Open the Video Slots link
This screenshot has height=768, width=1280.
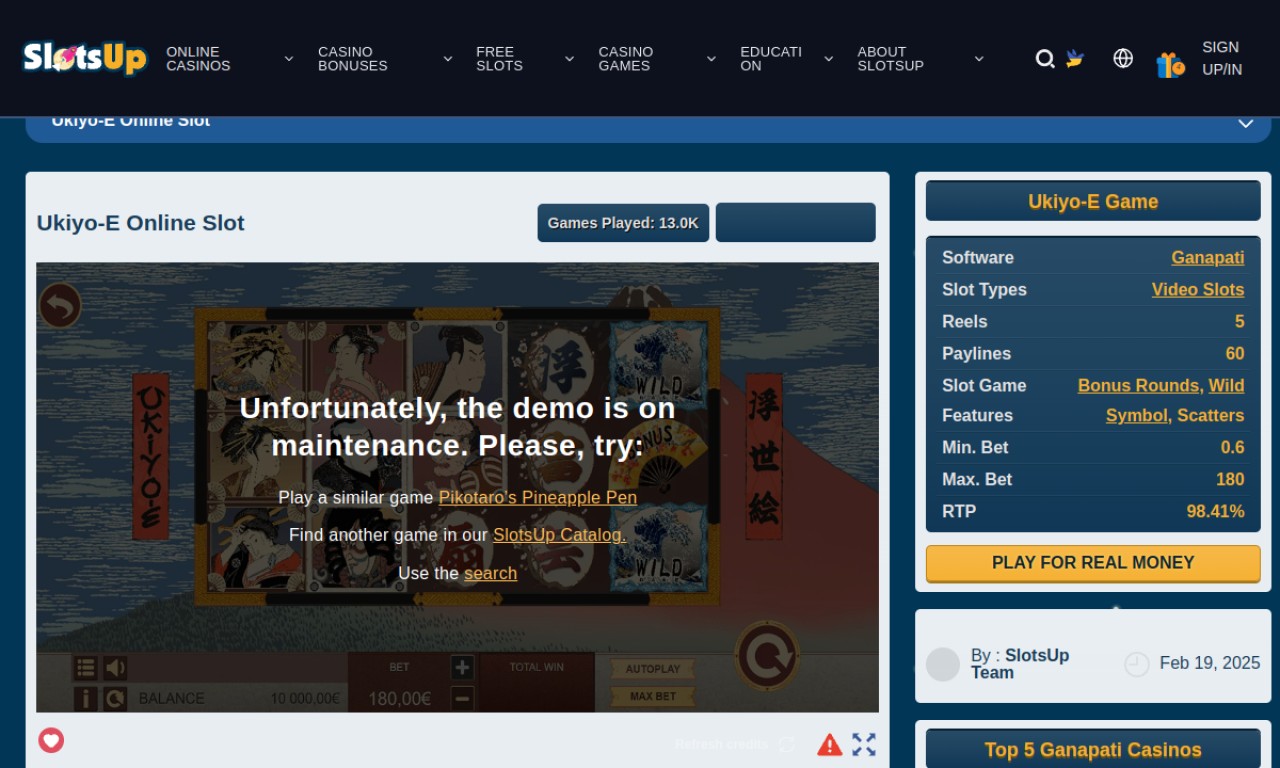tap(1198, 289)
